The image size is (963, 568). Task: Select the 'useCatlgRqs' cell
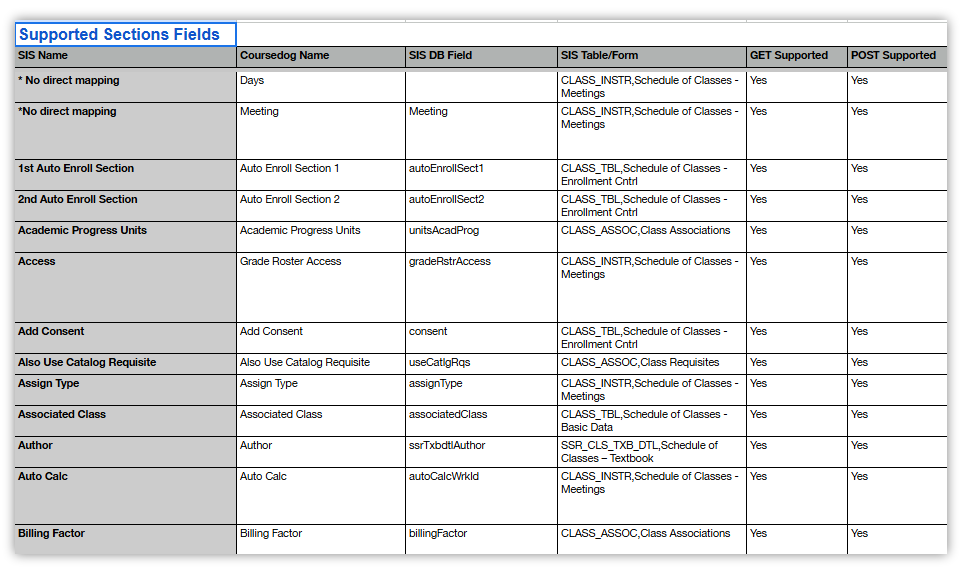pos(482,364)
